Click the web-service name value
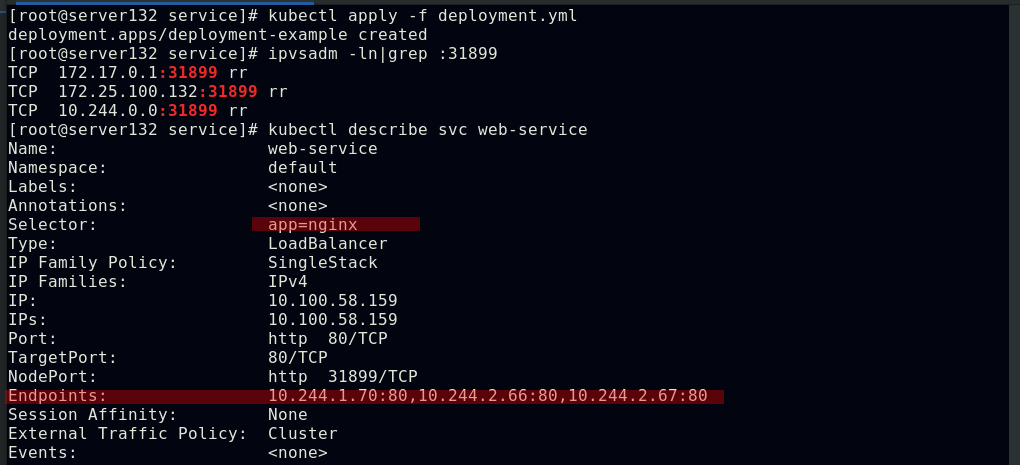1020x465 pixels. 322,149
